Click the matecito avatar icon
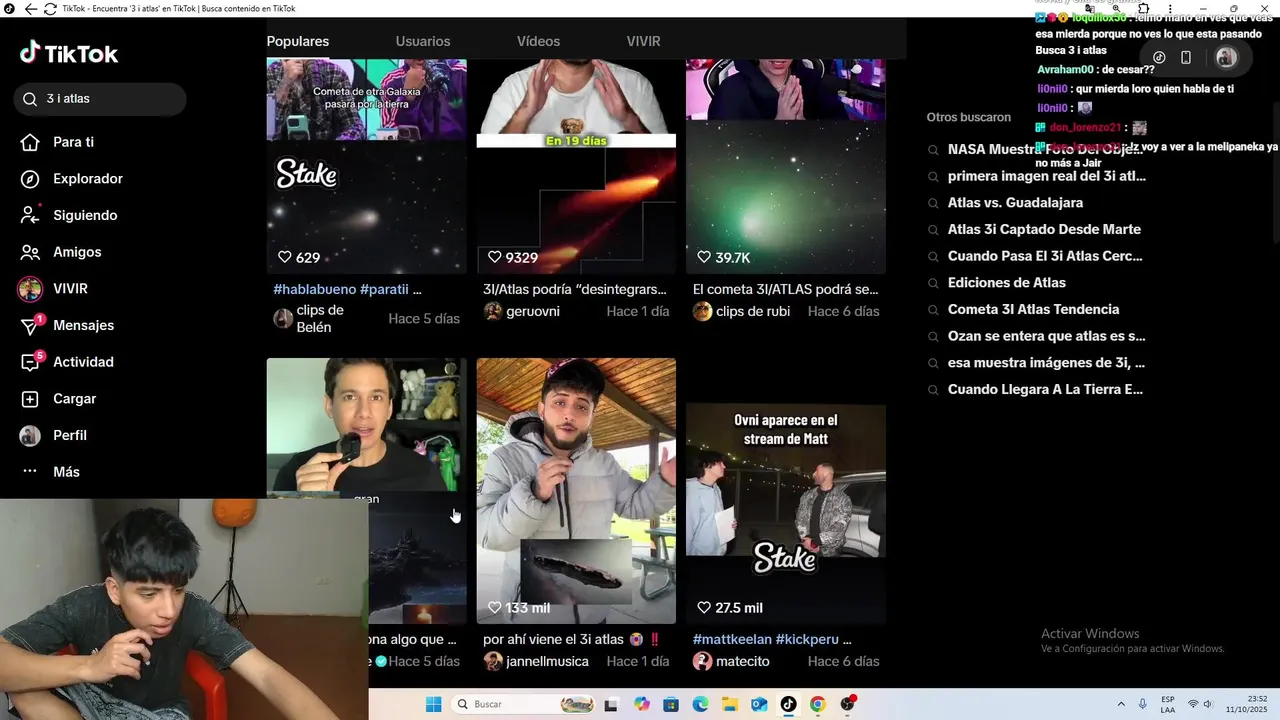1280x720 pixels. click(702, 661)
